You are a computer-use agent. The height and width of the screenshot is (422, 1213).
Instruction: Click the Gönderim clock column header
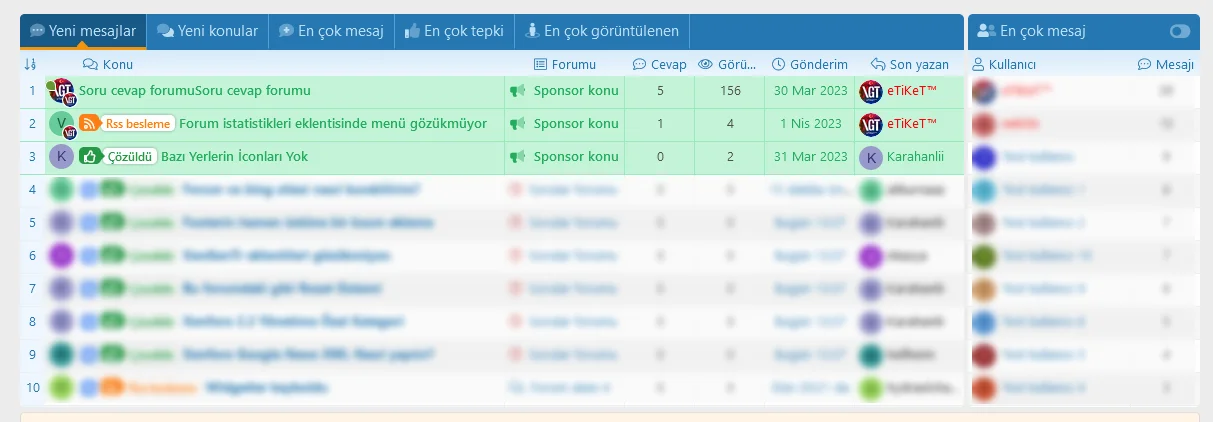(x=810, y=64)
